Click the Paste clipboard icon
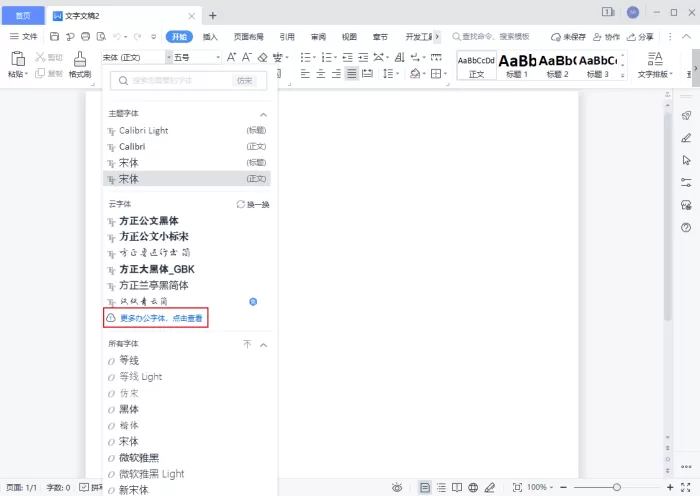 point(18,58)
